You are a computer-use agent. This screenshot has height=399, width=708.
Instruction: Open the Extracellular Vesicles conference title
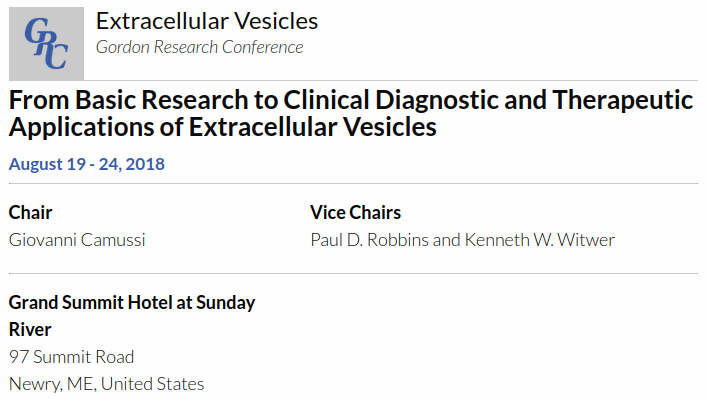[x=207, y=21]
